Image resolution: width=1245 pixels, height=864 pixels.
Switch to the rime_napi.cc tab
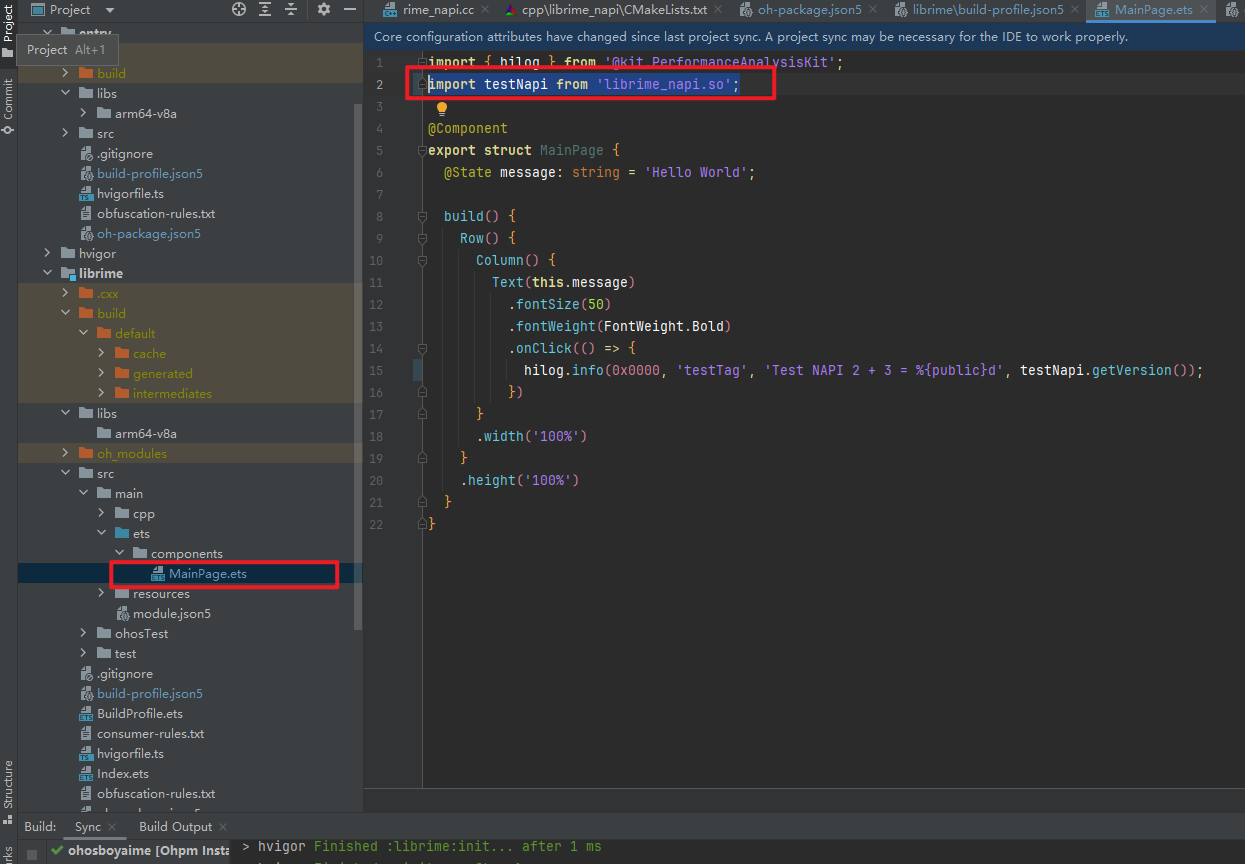tap(437, 10)
